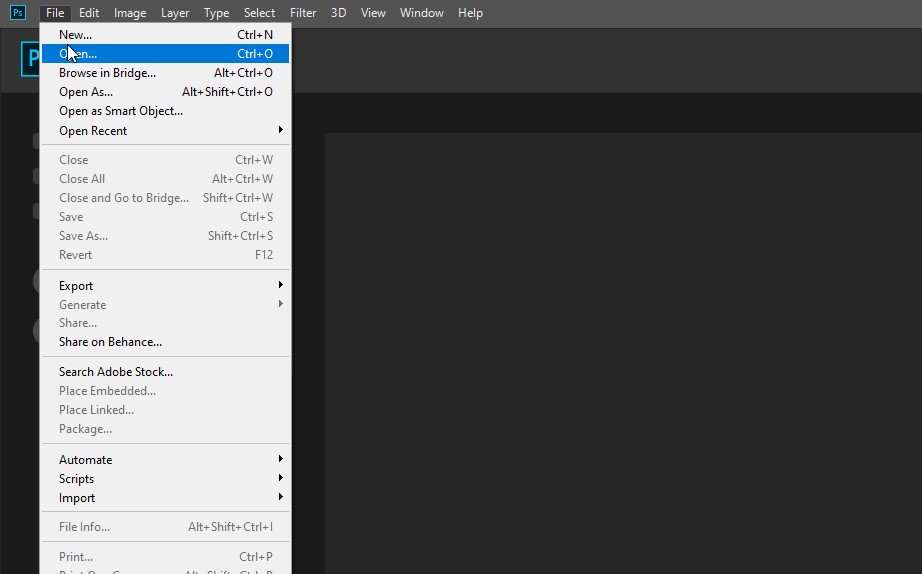The height and width of the screenshot is (574, 922).
Task: Click the greyed Close entry
Action: pos(165,160)
